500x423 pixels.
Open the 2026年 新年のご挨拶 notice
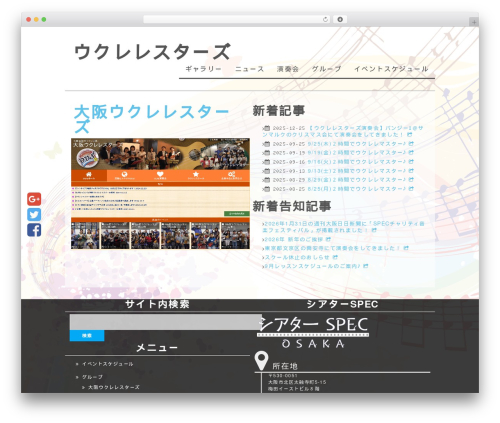tap(294, 239)
